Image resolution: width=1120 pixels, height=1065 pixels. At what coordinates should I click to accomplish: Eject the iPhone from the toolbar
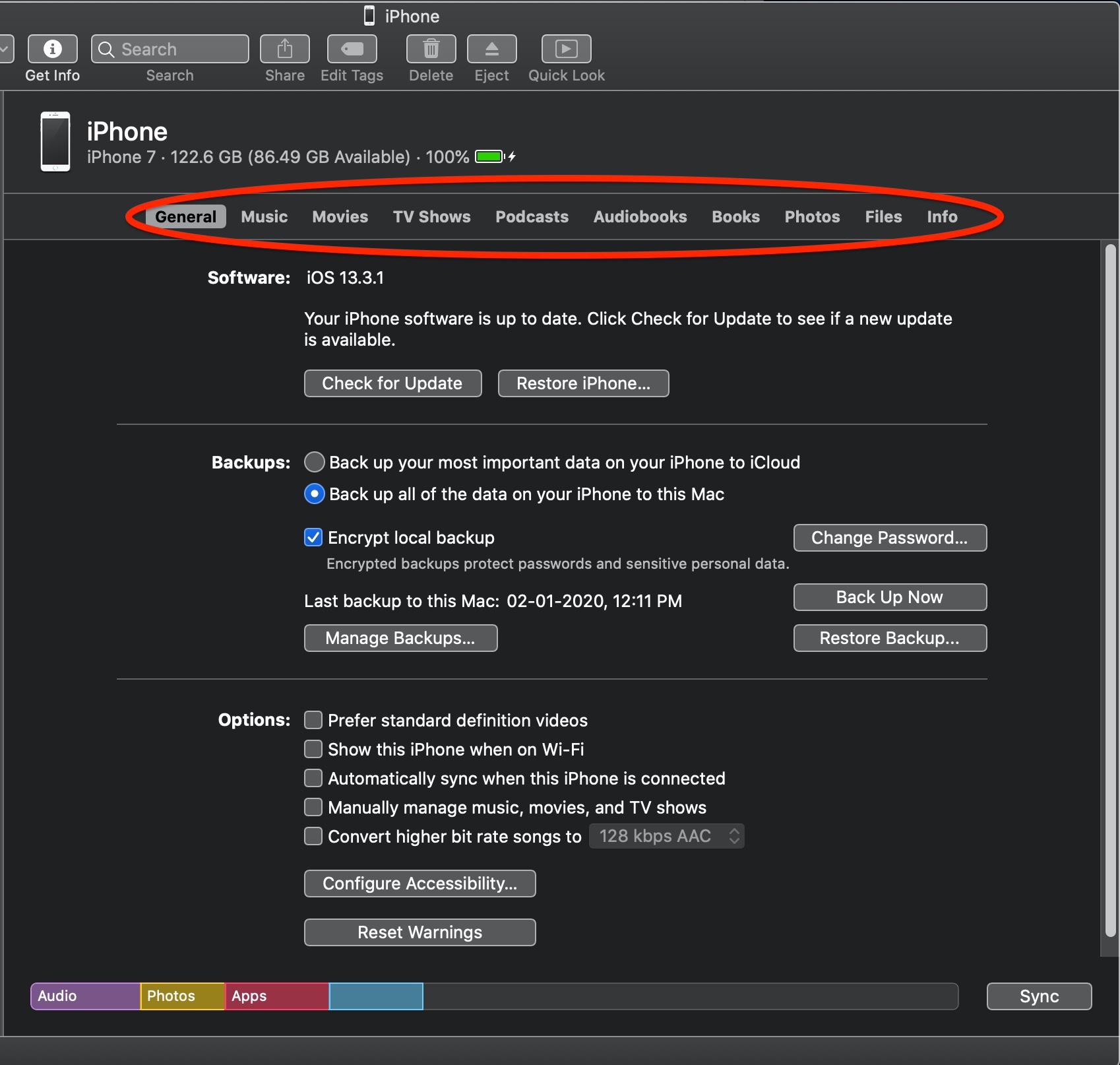[491, 48]
